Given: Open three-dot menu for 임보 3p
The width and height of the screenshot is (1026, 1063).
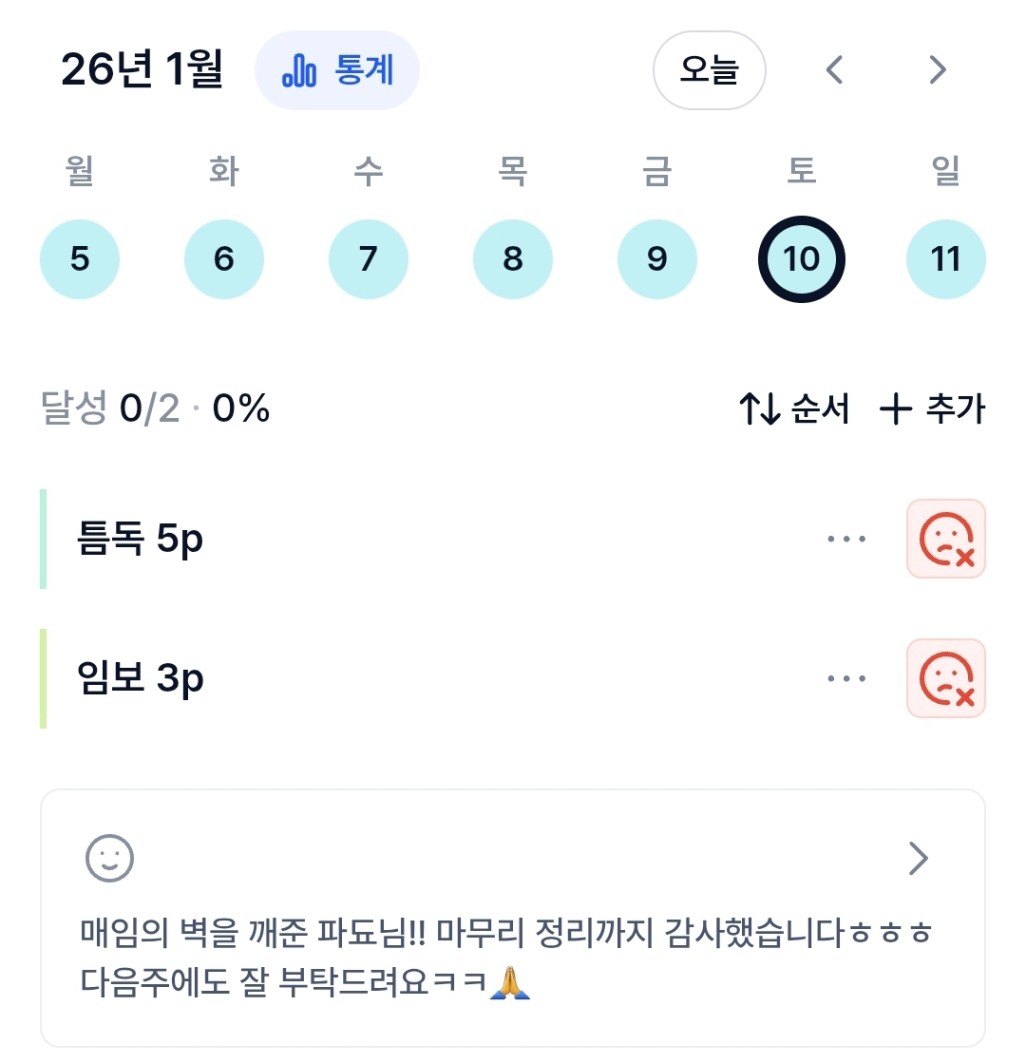Looking at the screenshot, I should (846, 679).
